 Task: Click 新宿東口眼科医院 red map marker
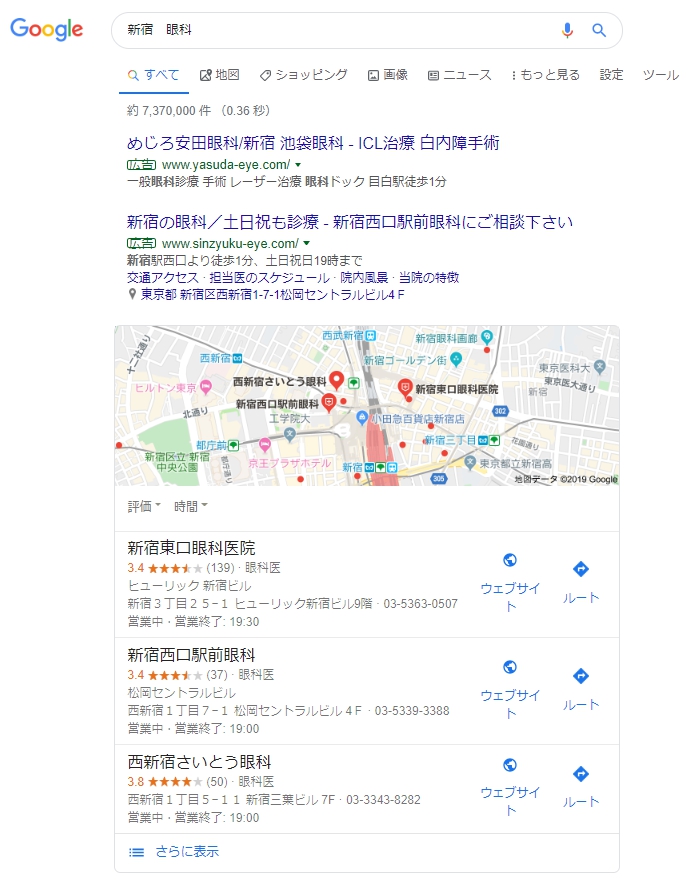tap(405, 388)
